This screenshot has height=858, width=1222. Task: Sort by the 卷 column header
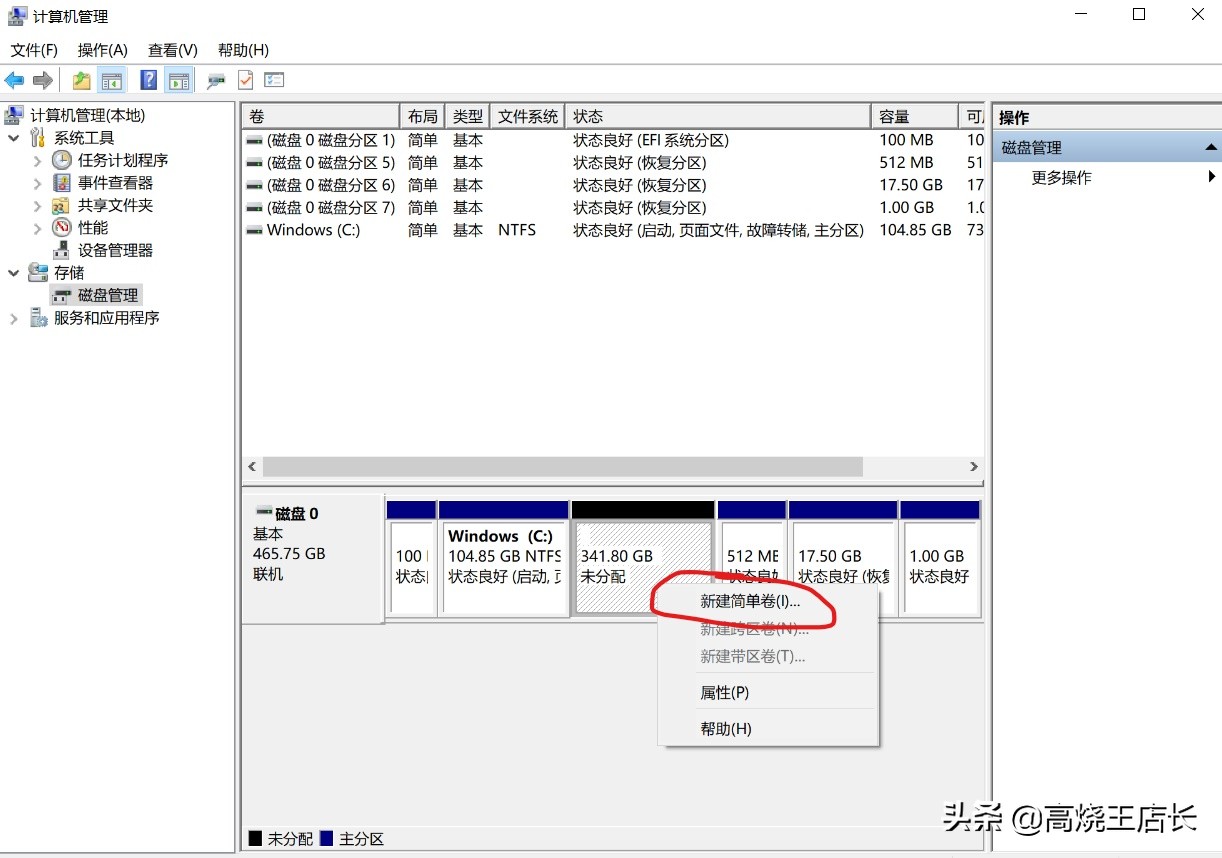[321, 116]
